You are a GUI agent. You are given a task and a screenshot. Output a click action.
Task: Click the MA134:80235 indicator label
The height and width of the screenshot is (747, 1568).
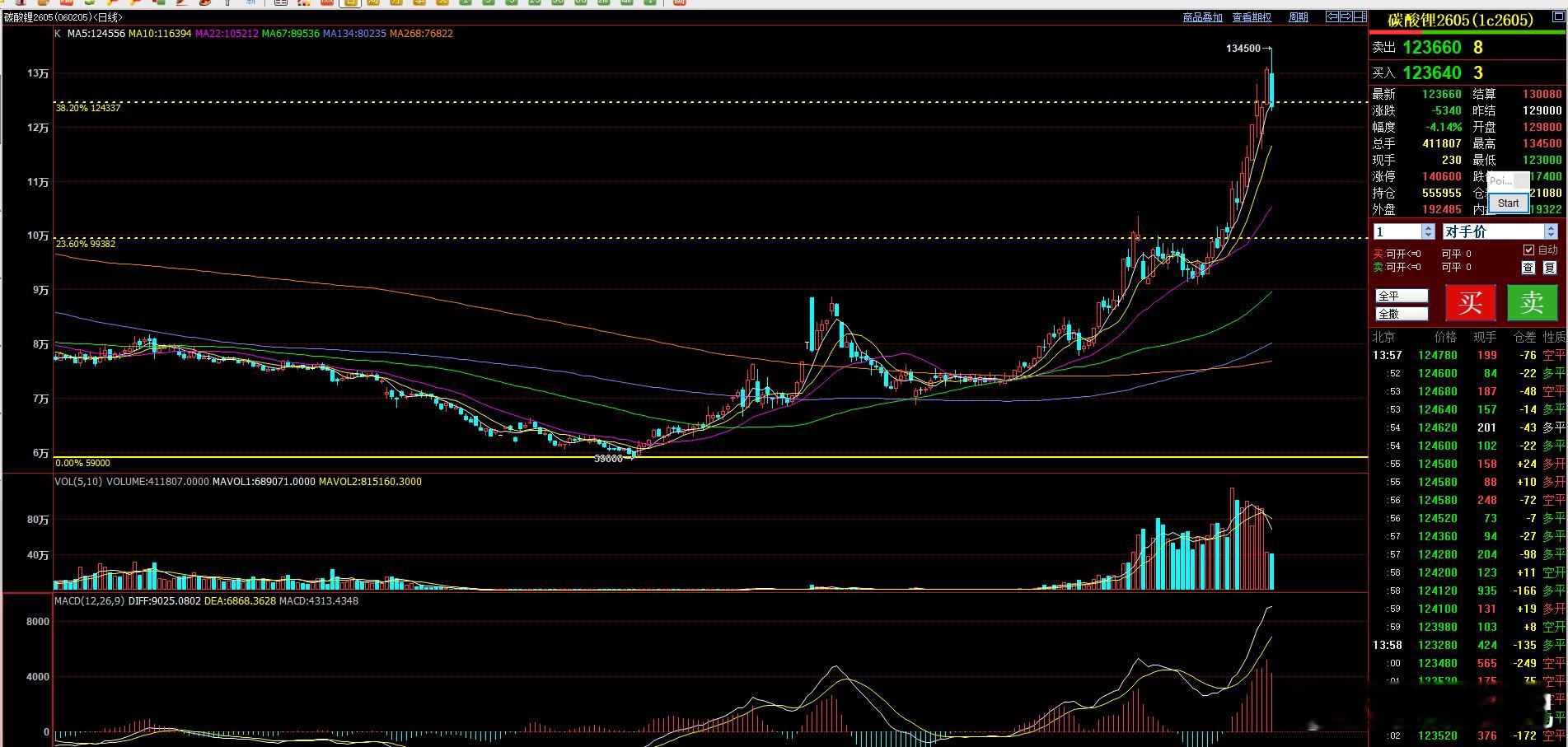(354, 34)
